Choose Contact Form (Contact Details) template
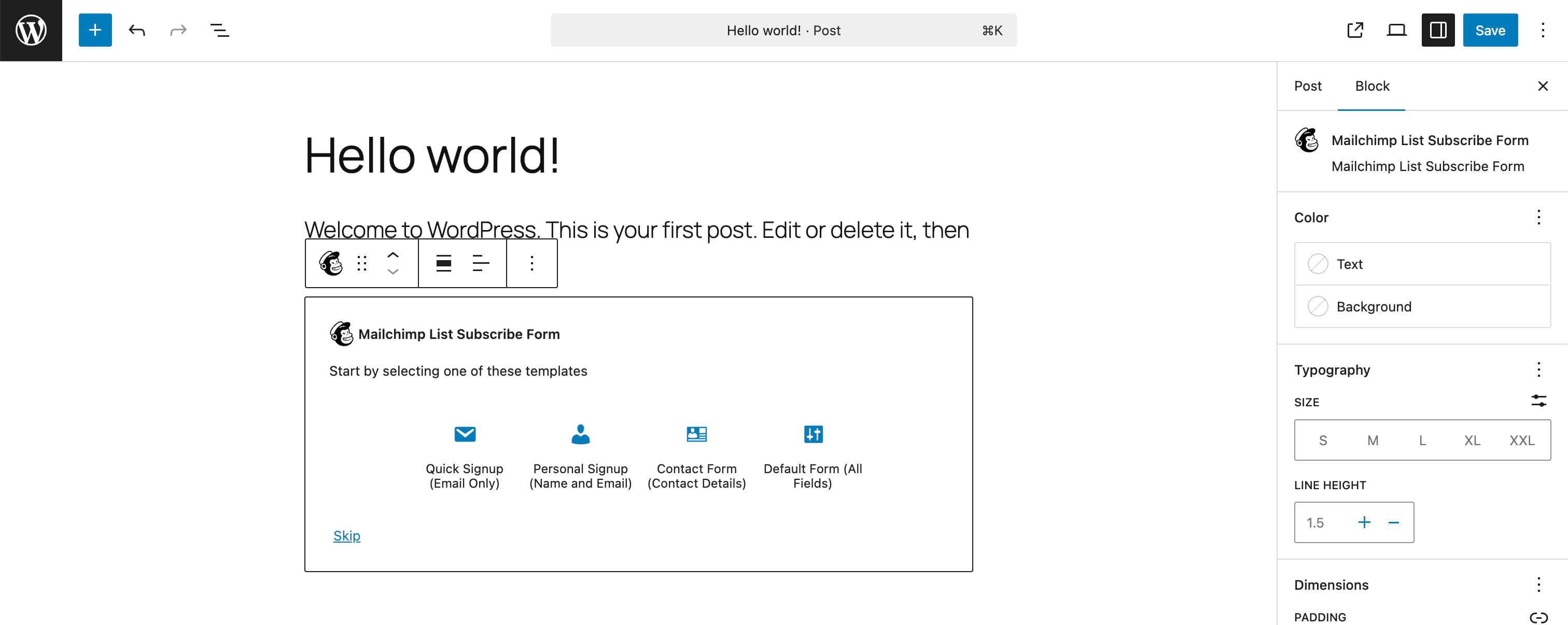 696,457
